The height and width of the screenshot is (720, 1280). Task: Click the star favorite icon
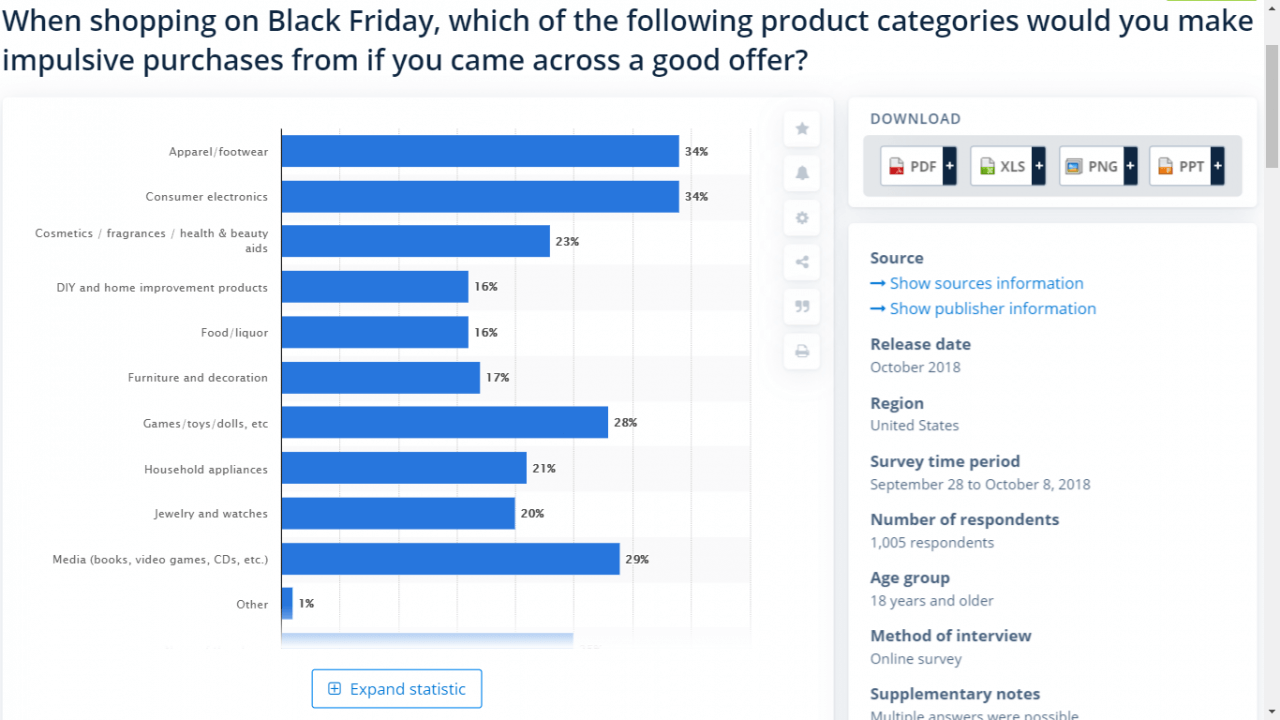[x=801, y=128]
